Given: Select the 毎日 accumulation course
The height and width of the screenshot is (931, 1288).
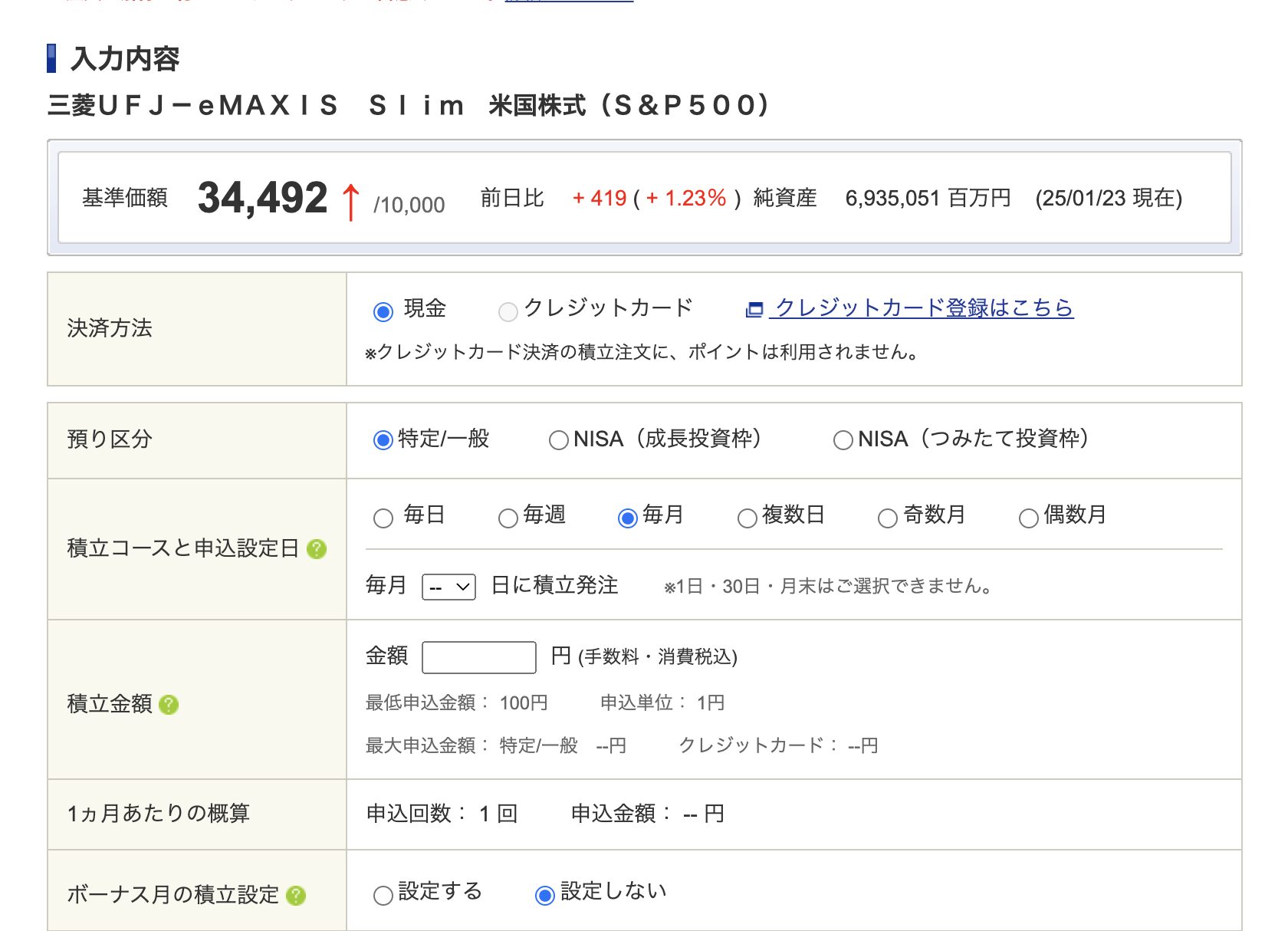Looking at the screenshot, I should (x=383, y=518).
